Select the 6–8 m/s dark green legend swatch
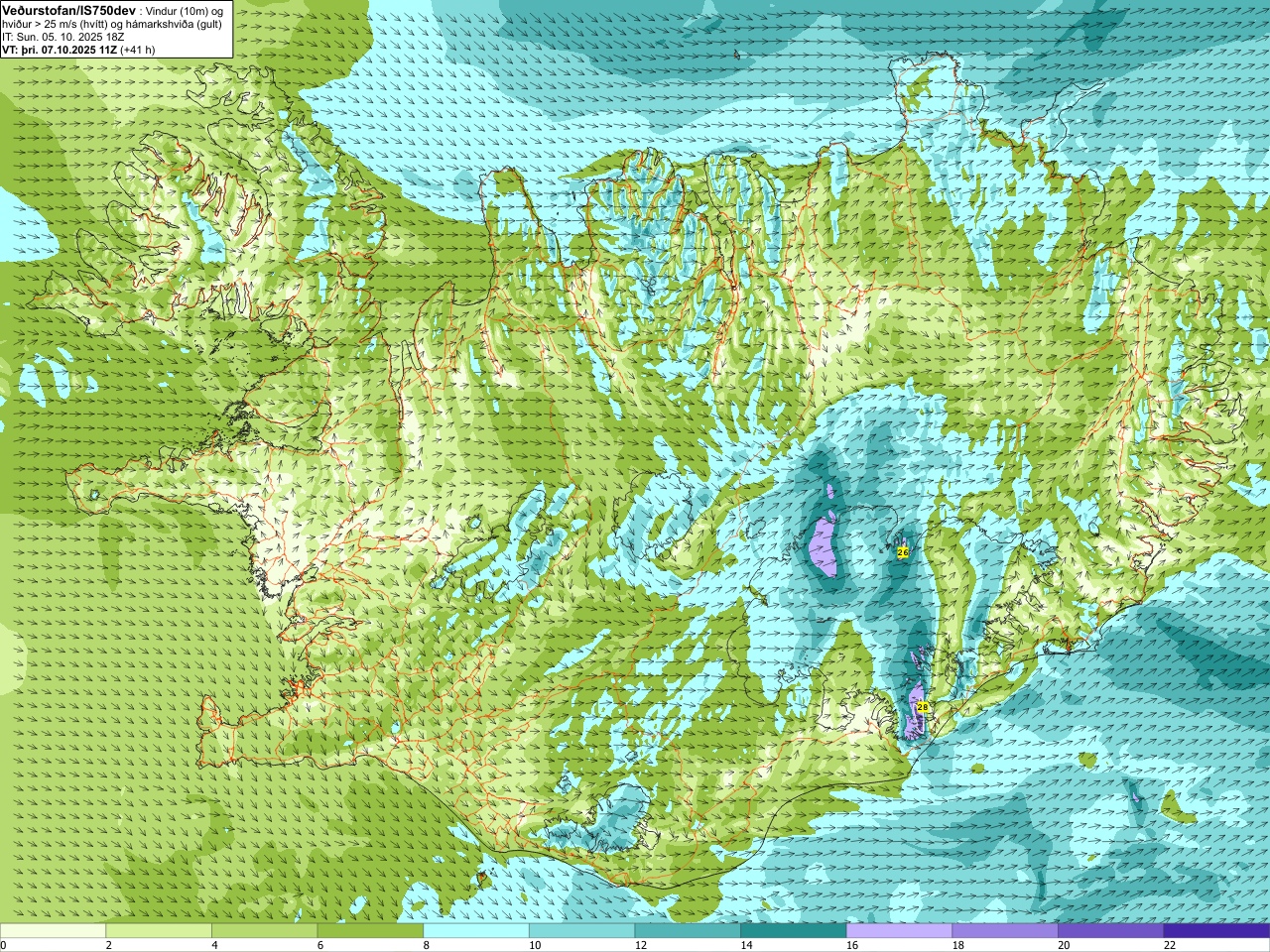The height and width of the screenshot is (952, 1270). click(370, 931)
